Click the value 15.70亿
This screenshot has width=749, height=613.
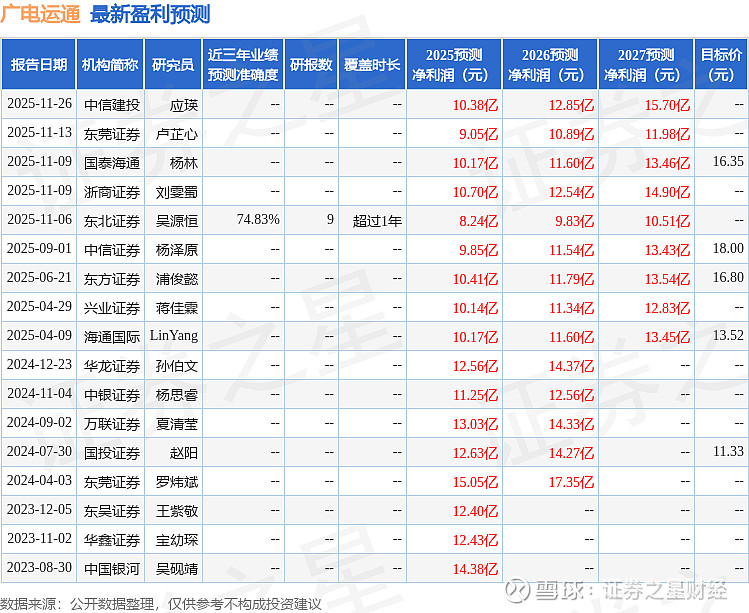pyautogui.click(x=667, y=105)
